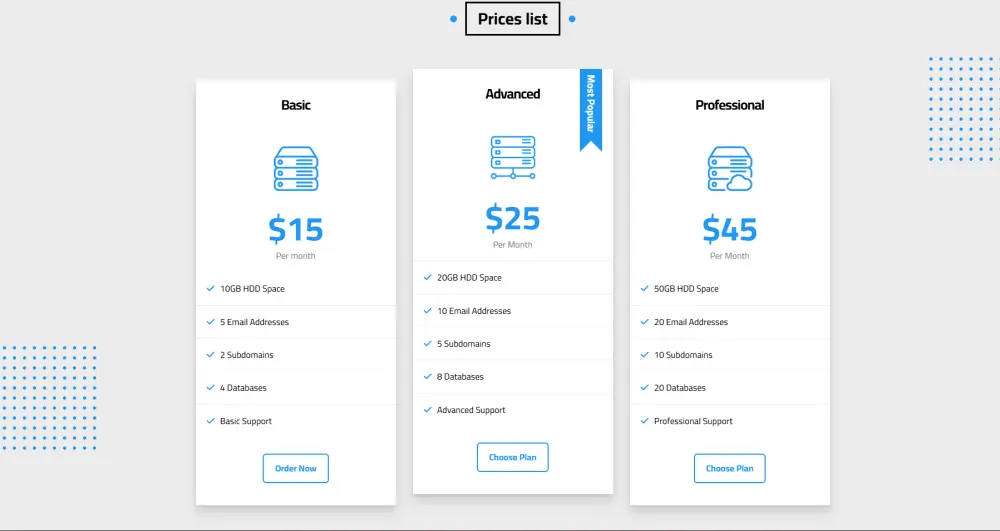Click the Advanced plan network server icon
Viewport: 1000px width, 531px height.
click(512, 158)
